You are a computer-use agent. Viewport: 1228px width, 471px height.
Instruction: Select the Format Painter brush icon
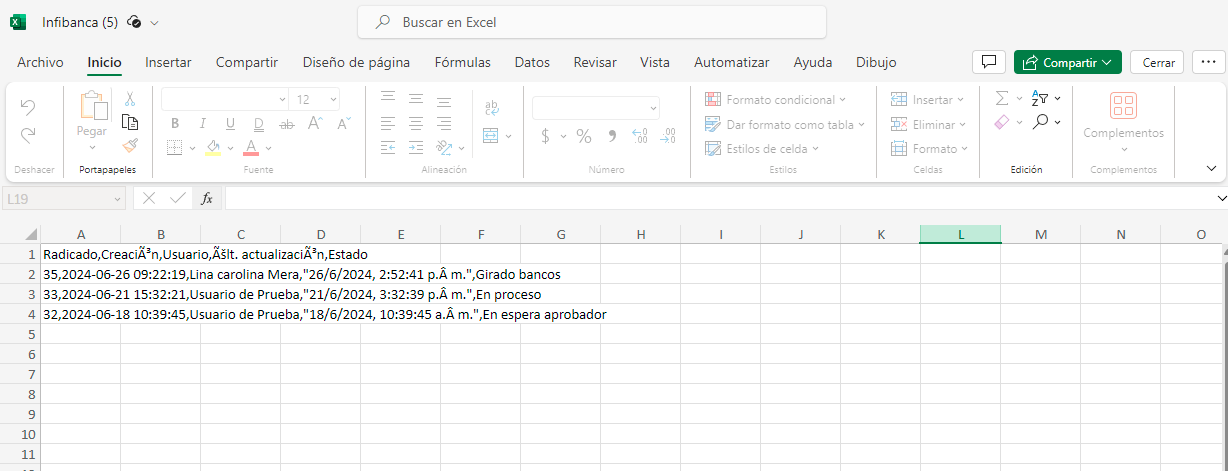129,145
